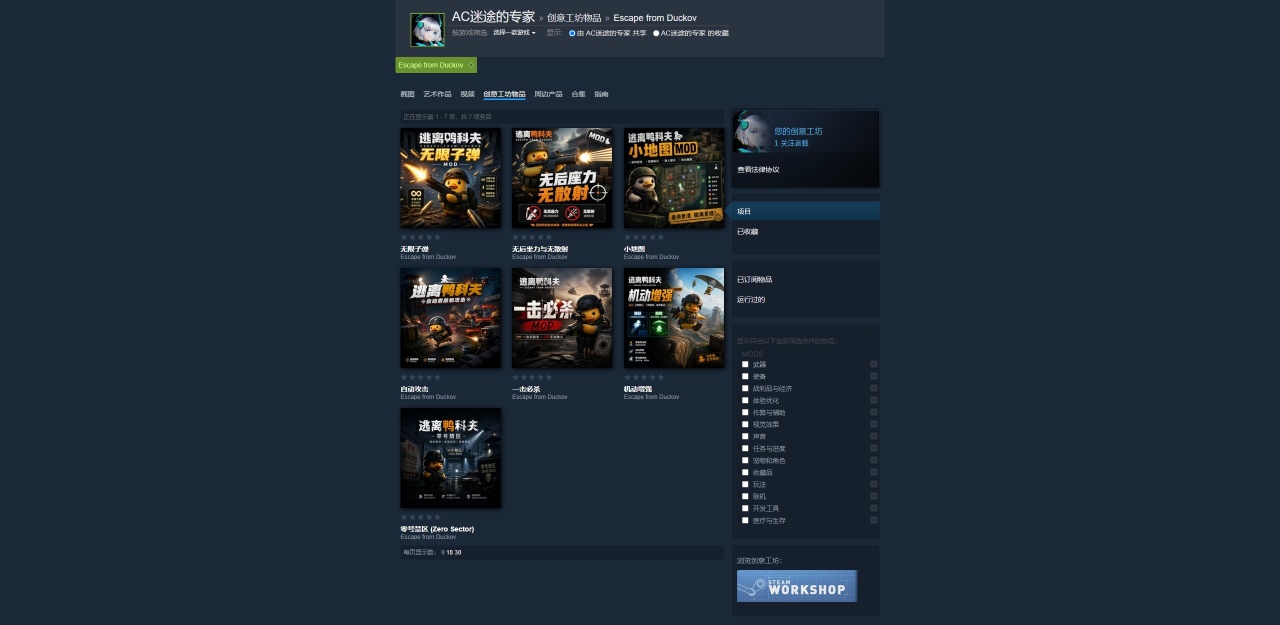Exclude the 体验优化 tag via minus icon
Image resolution: width=1280 pixels, height=625 pixels.
click(x=874, y=400)
